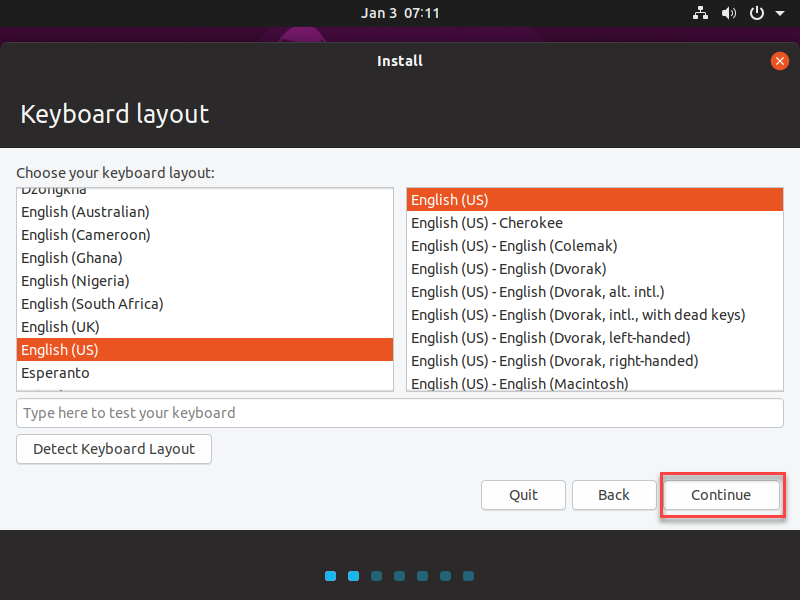Click Detect Keyboard Layout button
This screenshot has width=800, height=600.
pyautogui.click(x=114, y=449)
